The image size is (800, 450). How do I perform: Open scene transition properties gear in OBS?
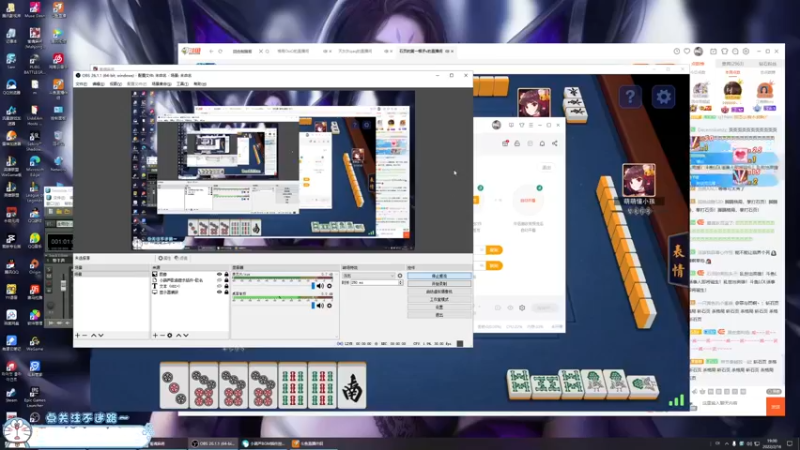pos(399,276)
